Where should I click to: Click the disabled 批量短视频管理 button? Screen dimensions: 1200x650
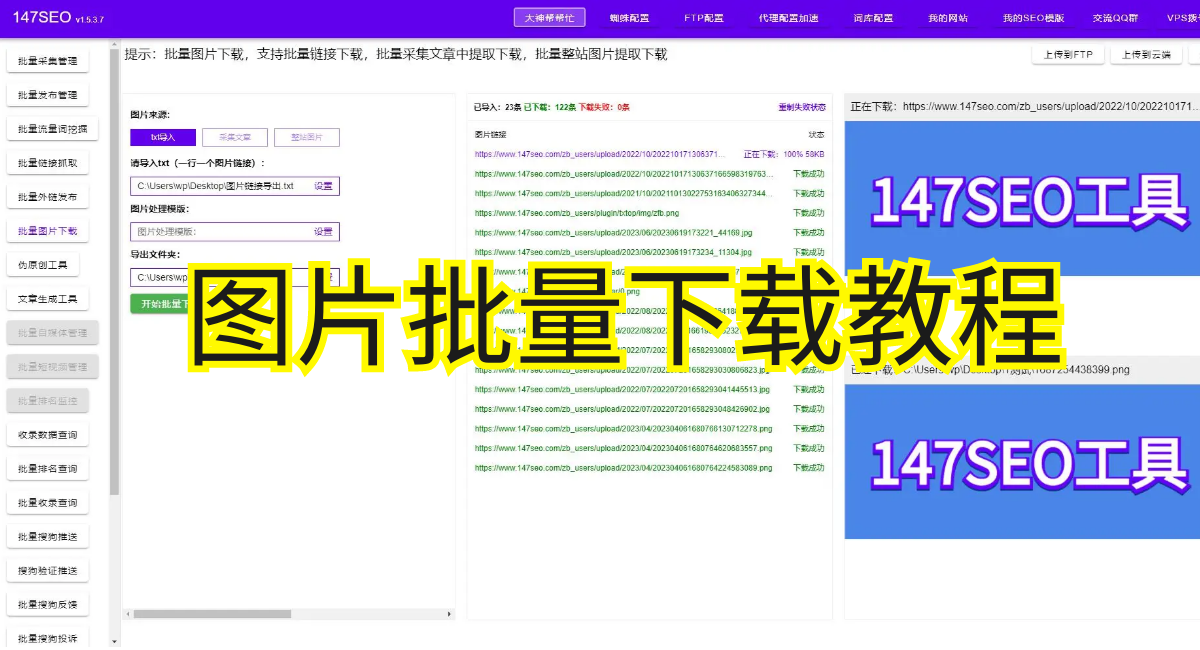pos(52,367)
